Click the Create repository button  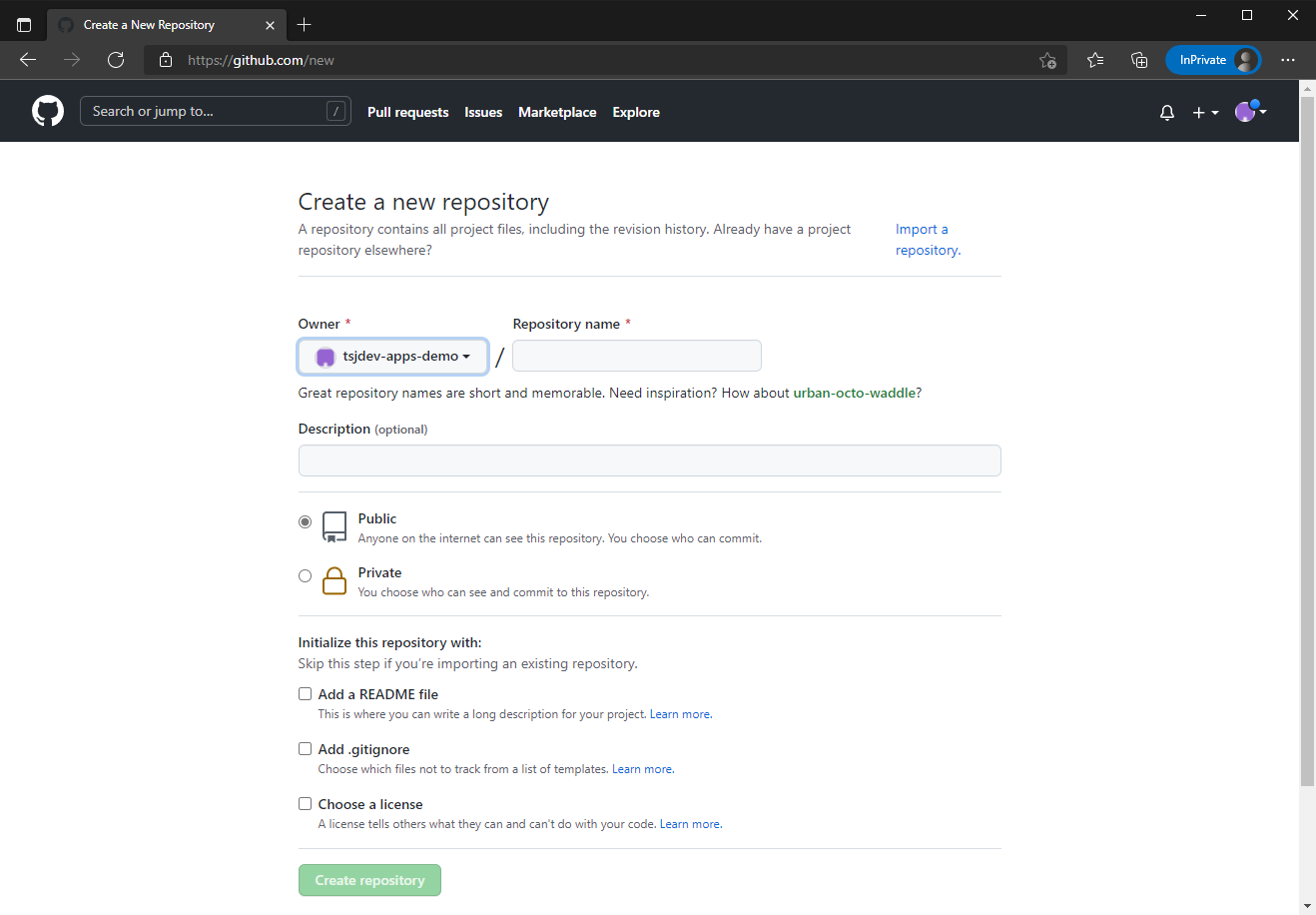click(369, 880)
